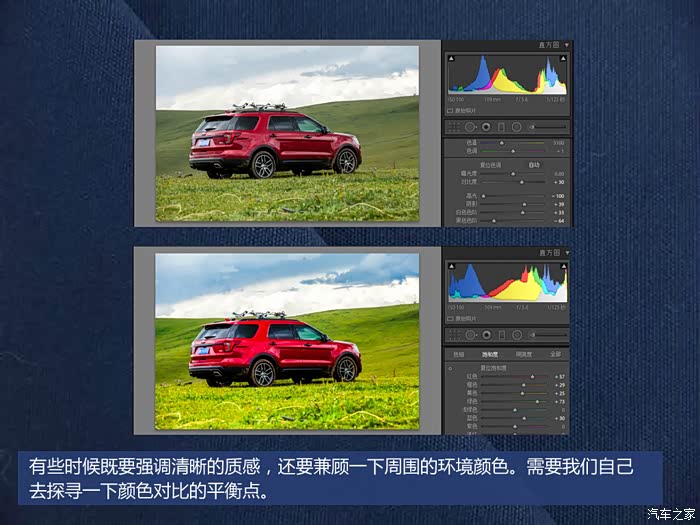
Task: Click the 色调 tint slider
Action: tap(512, 151)
